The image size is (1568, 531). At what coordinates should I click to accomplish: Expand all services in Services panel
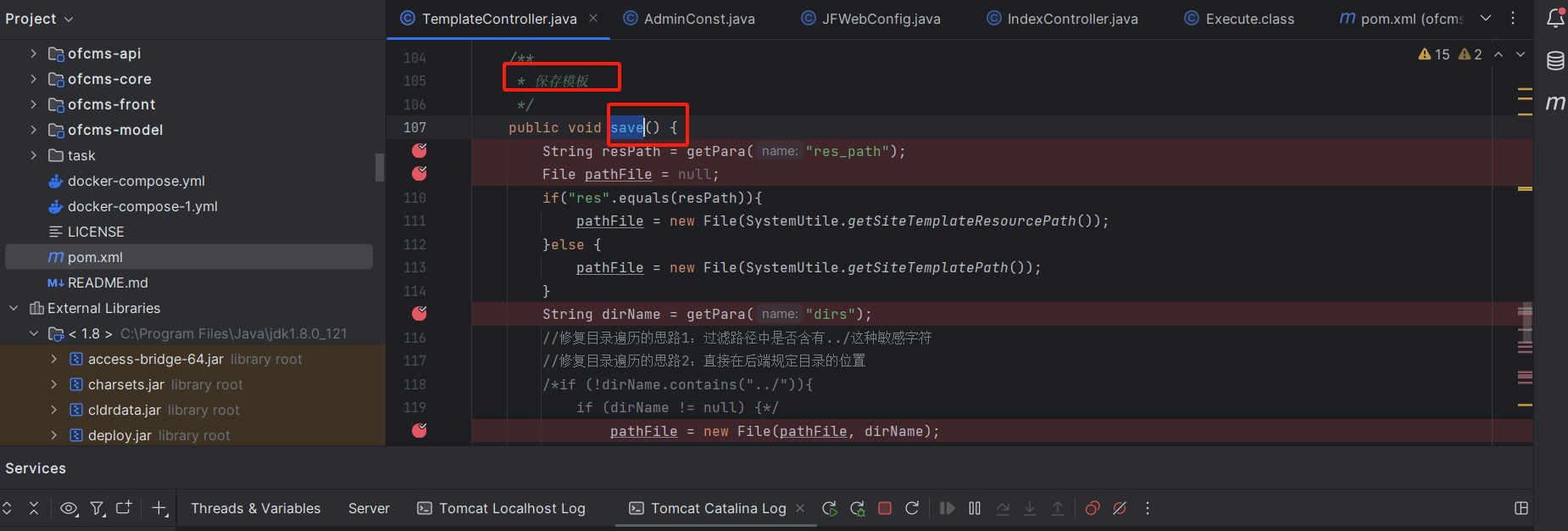(8, 508)
